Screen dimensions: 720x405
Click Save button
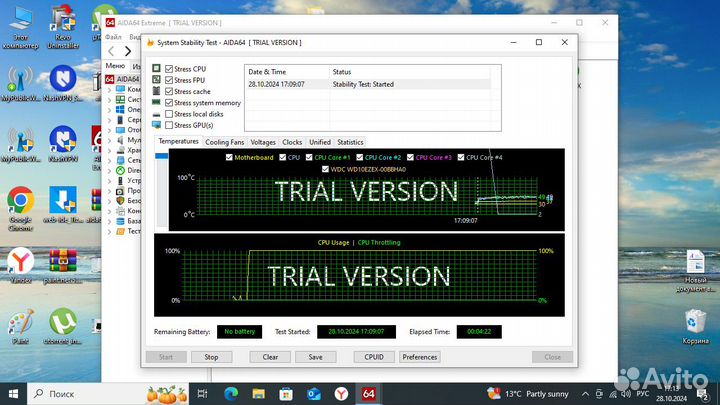(315, 357)
